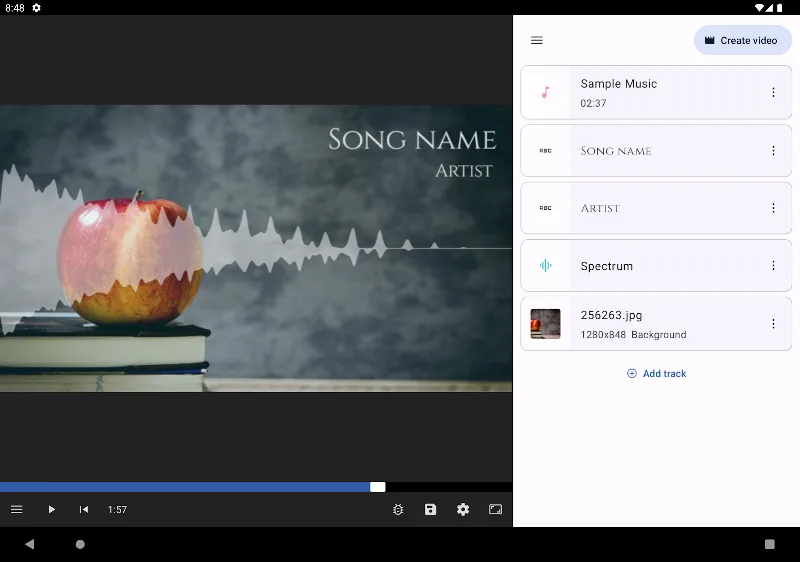Tap the Android recent apps button

click(x=769, y=544)
